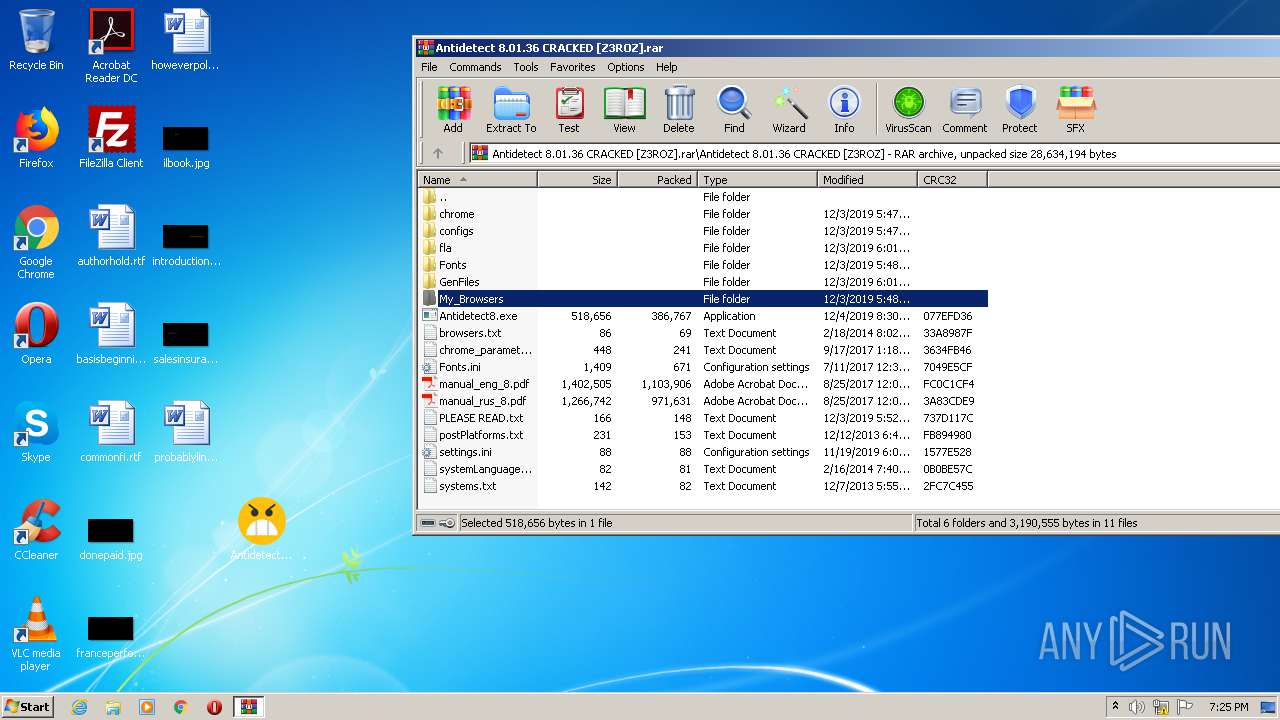This screenshot has height=720, width=1280.
Task: Click the Antidetect angry face icon
Action: (261, 530)
